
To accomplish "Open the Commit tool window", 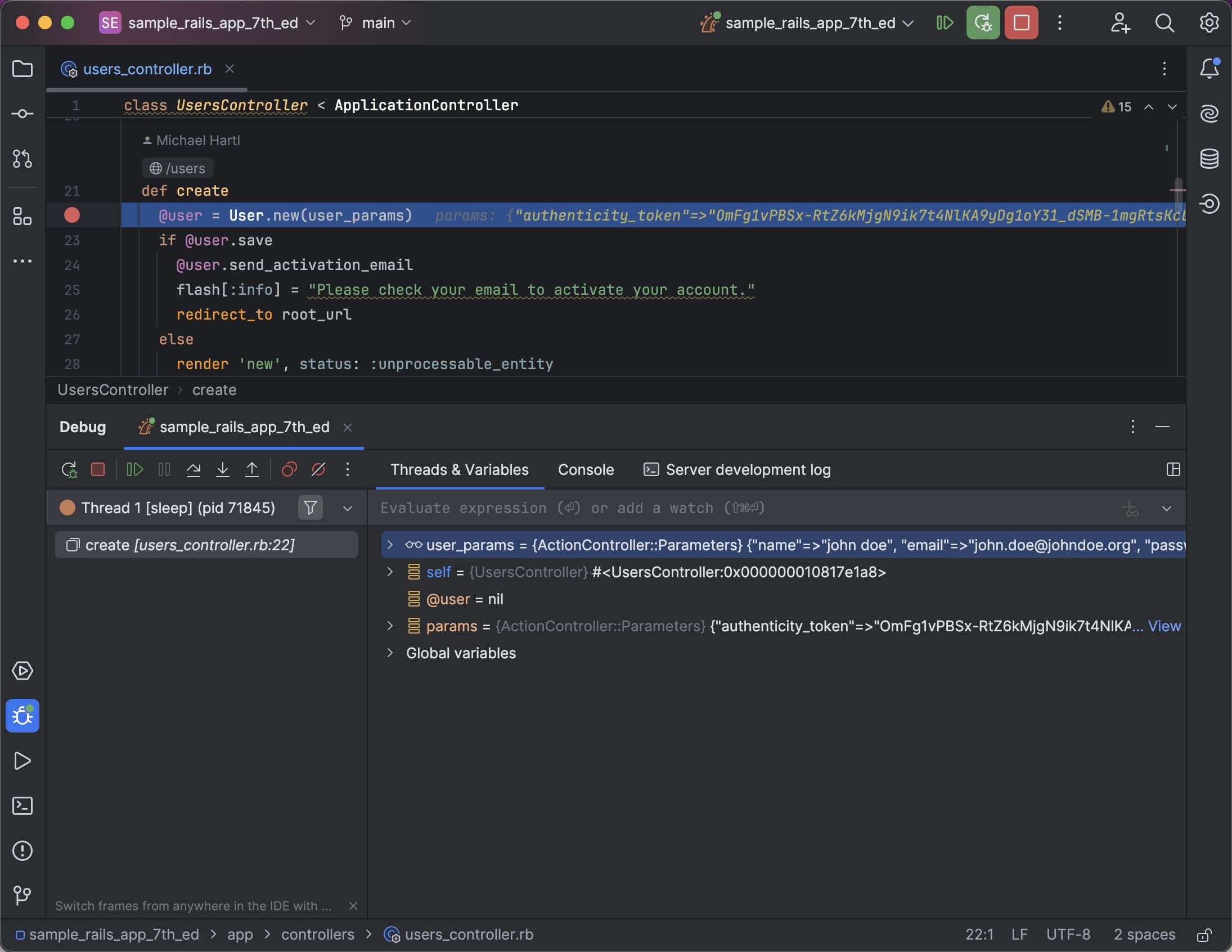I will point(22,113).
